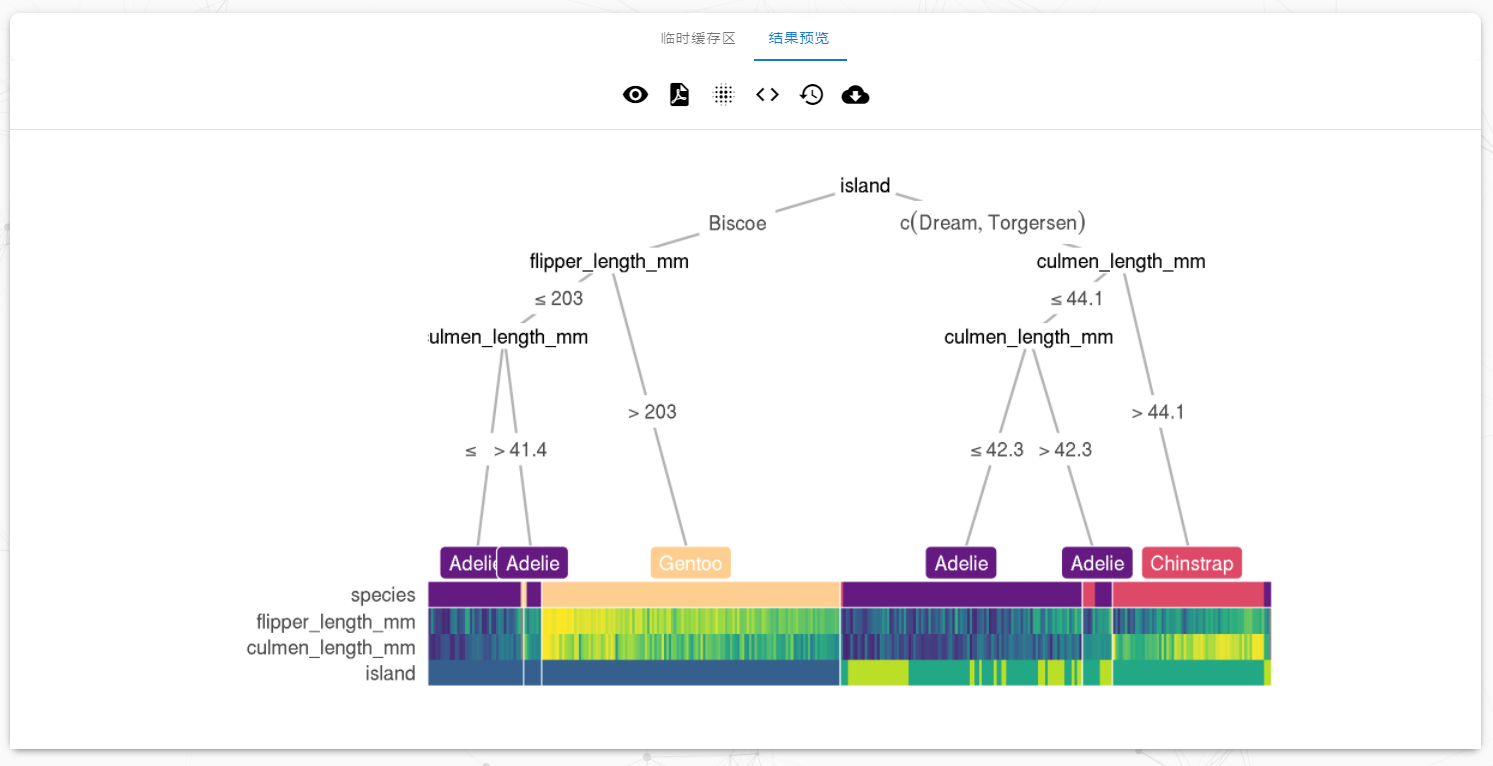Open the PDF export icon
Image resolution: width=1493 pixels, height=766 pixels.
point(679,95)
